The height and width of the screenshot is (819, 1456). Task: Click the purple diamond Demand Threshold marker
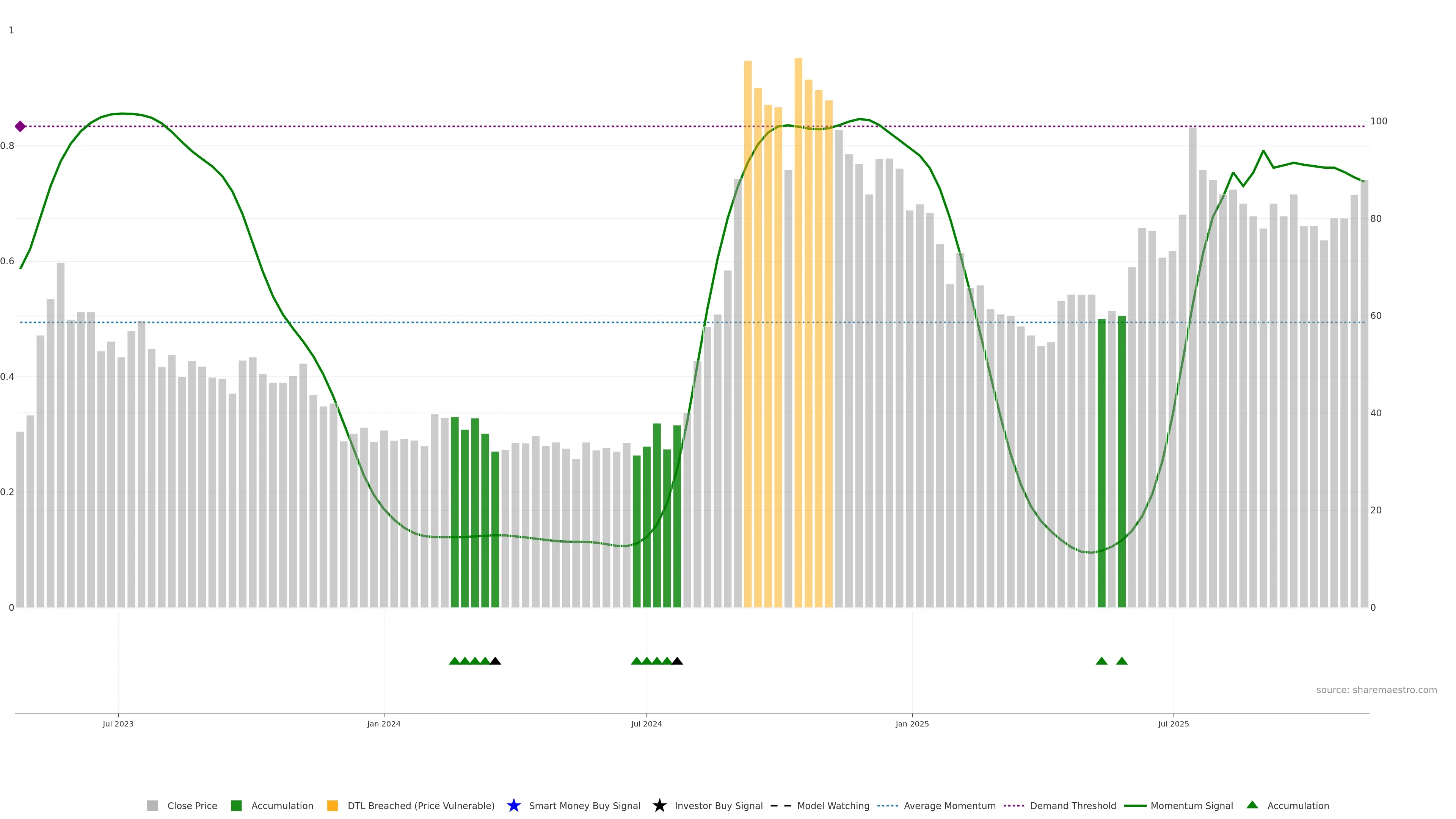coord(20,126)
